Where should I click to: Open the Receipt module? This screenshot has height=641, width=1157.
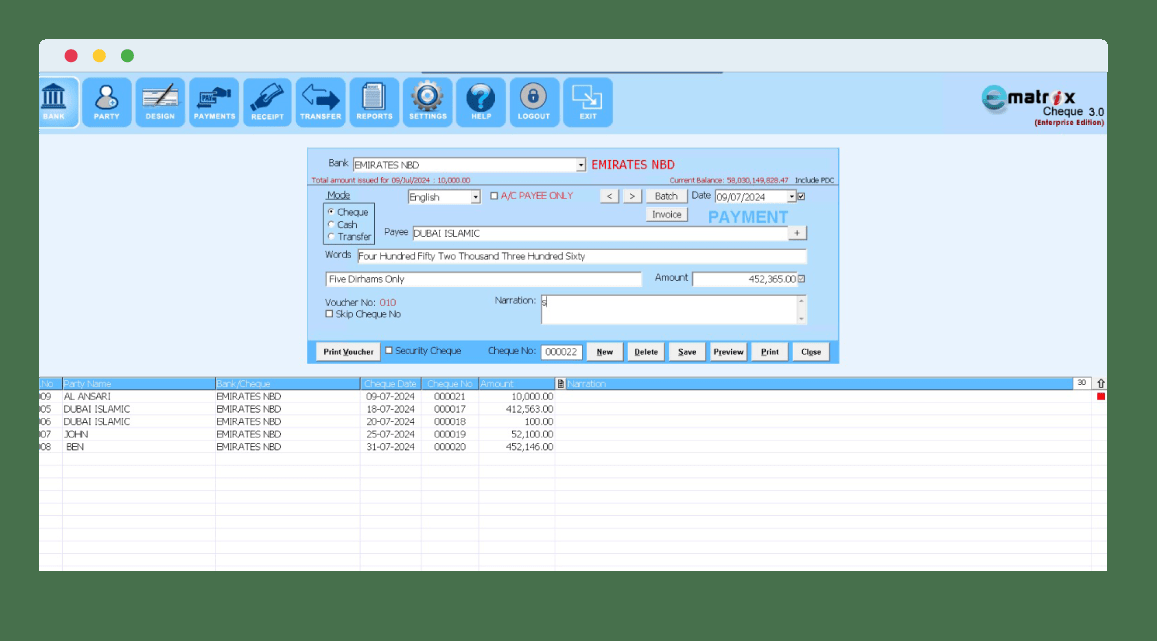(267, 102)
